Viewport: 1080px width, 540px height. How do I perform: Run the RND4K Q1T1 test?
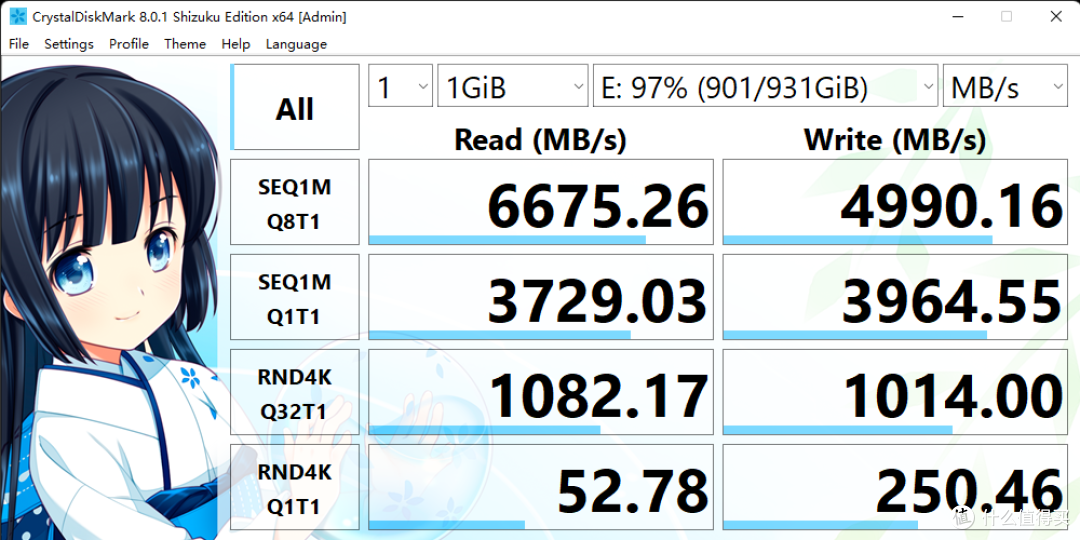pos(295,487)
